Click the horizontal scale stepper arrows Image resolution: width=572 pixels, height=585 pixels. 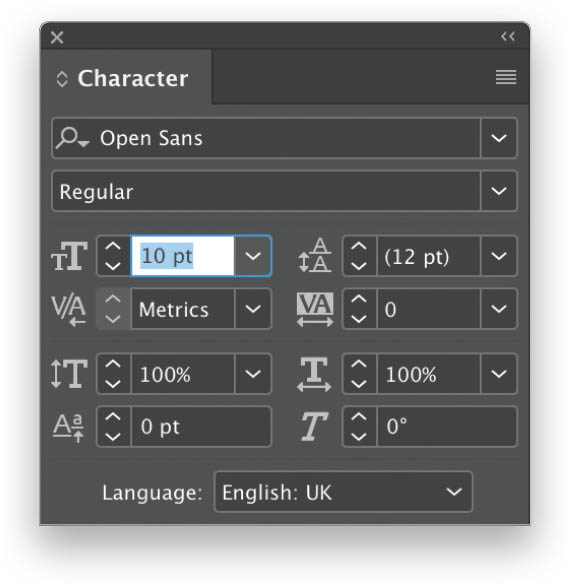point(359,374)
